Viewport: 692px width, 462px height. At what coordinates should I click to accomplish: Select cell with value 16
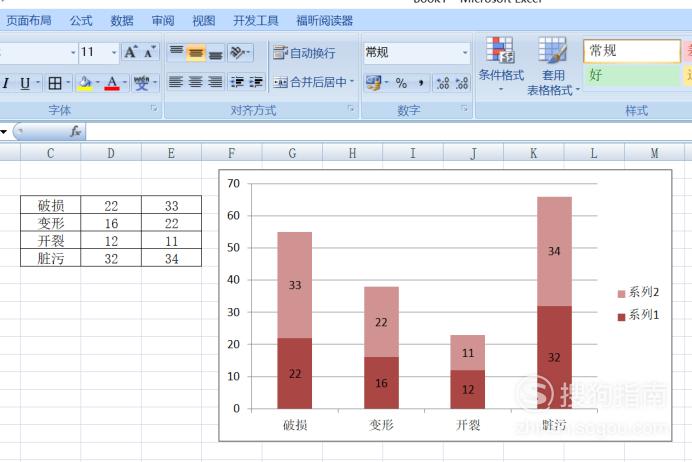111,223
